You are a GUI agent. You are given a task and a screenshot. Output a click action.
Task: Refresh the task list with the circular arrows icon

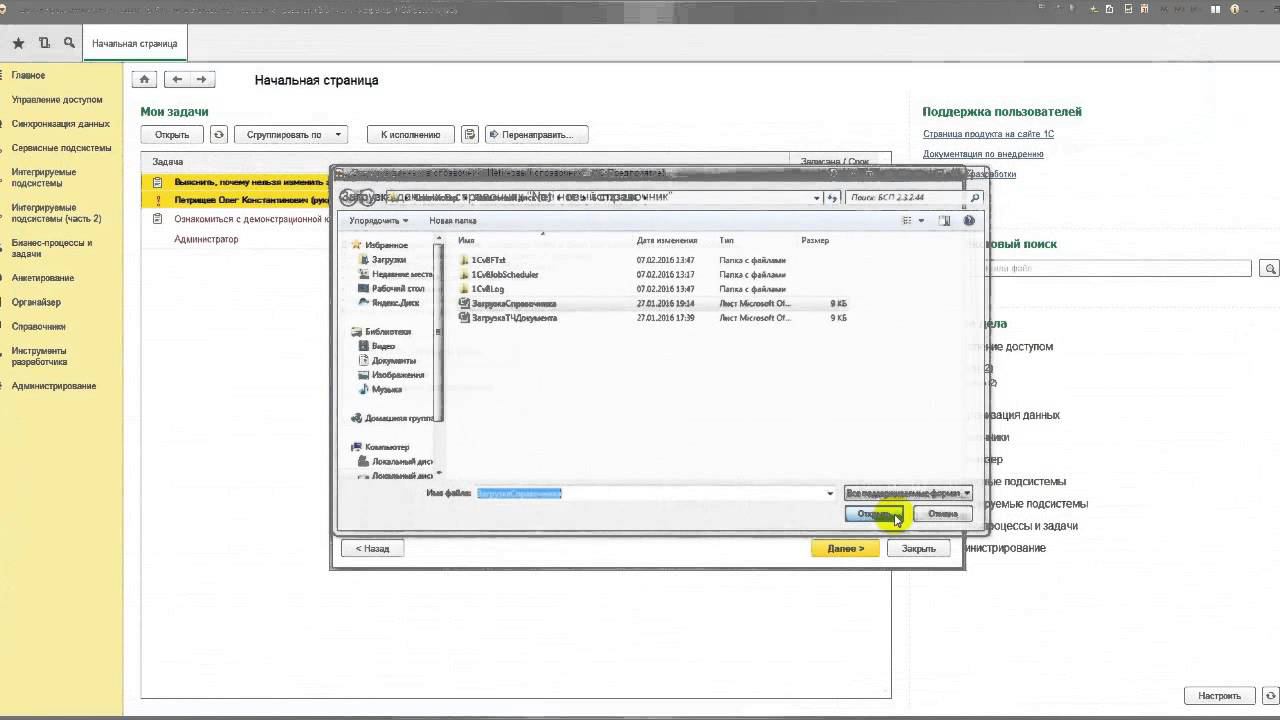coord(219,134)
